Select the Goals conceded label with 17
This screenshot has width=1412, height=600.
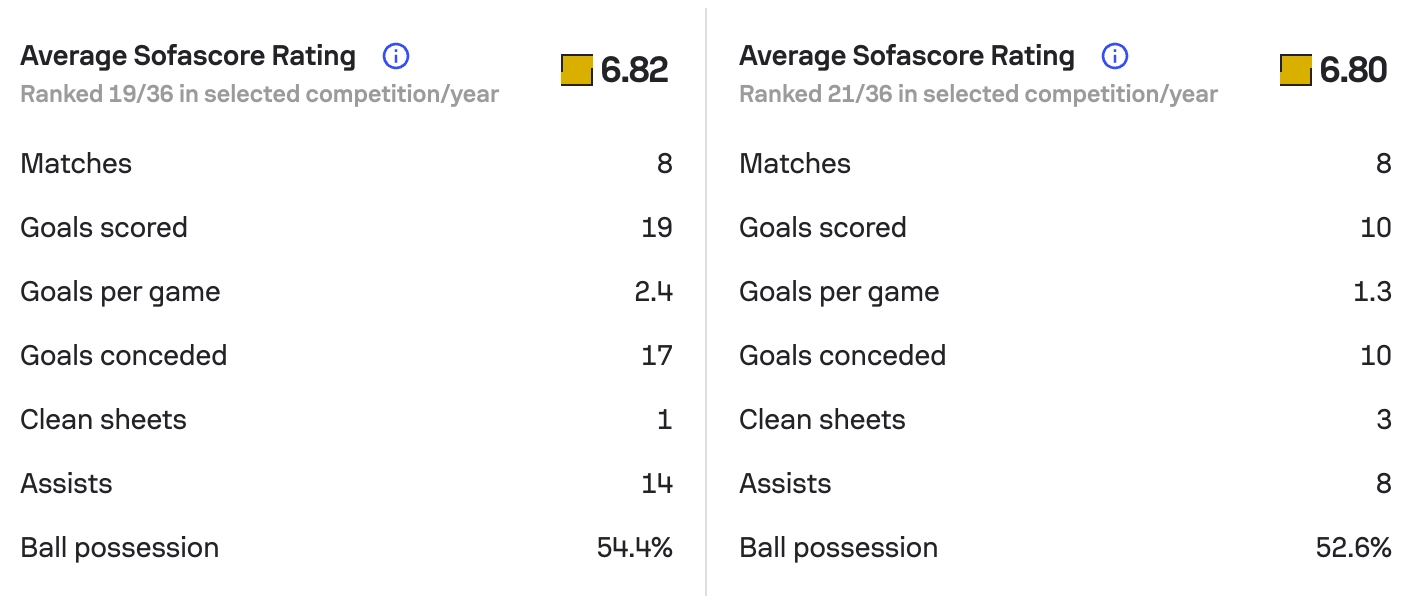point(124,356)
